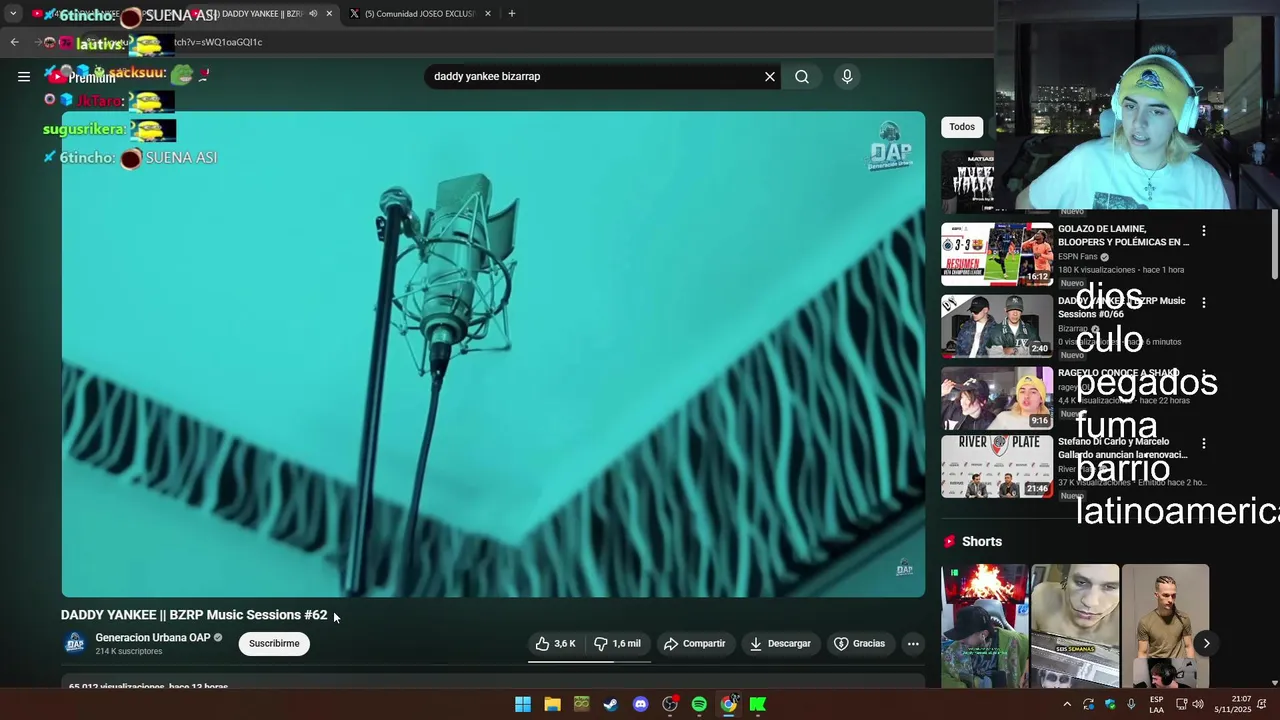This screenshot has height=720, width=1280.
Task: Select the Todos filter chip
Action: click(x=962, y=127)
